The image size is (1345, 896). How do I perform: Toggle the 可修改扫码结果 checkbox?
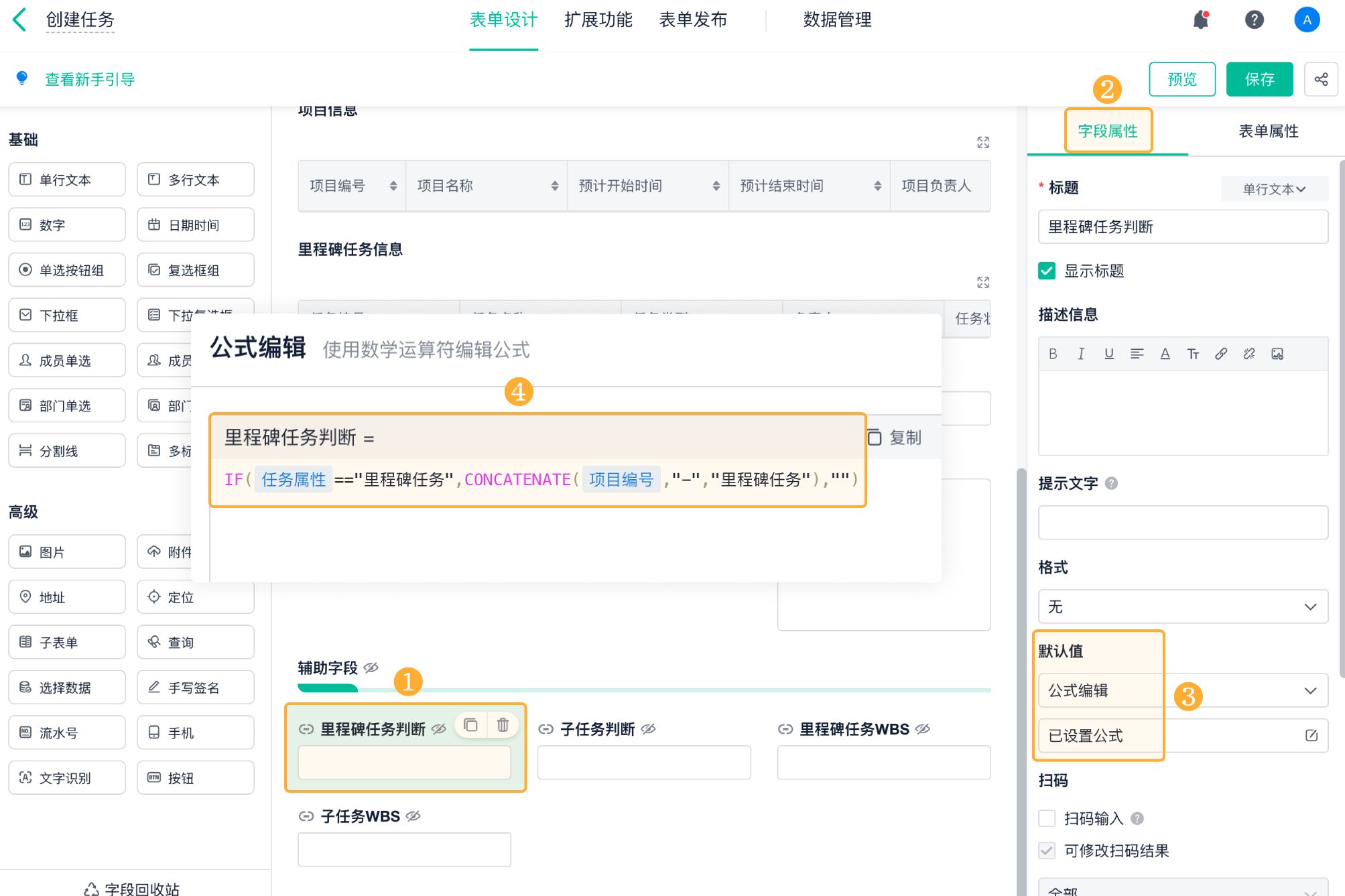(x=1047, y=850)
